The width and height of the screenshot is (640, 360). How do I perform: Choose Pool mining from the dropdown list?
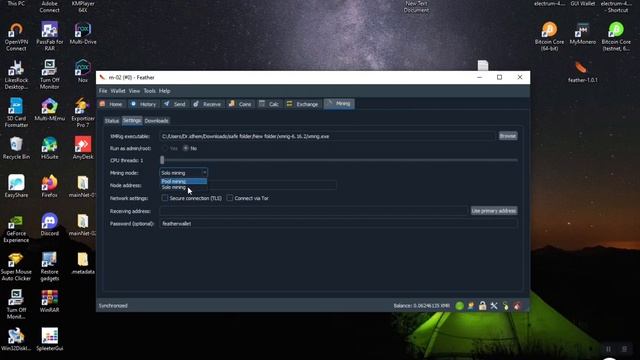click(183, 181)
